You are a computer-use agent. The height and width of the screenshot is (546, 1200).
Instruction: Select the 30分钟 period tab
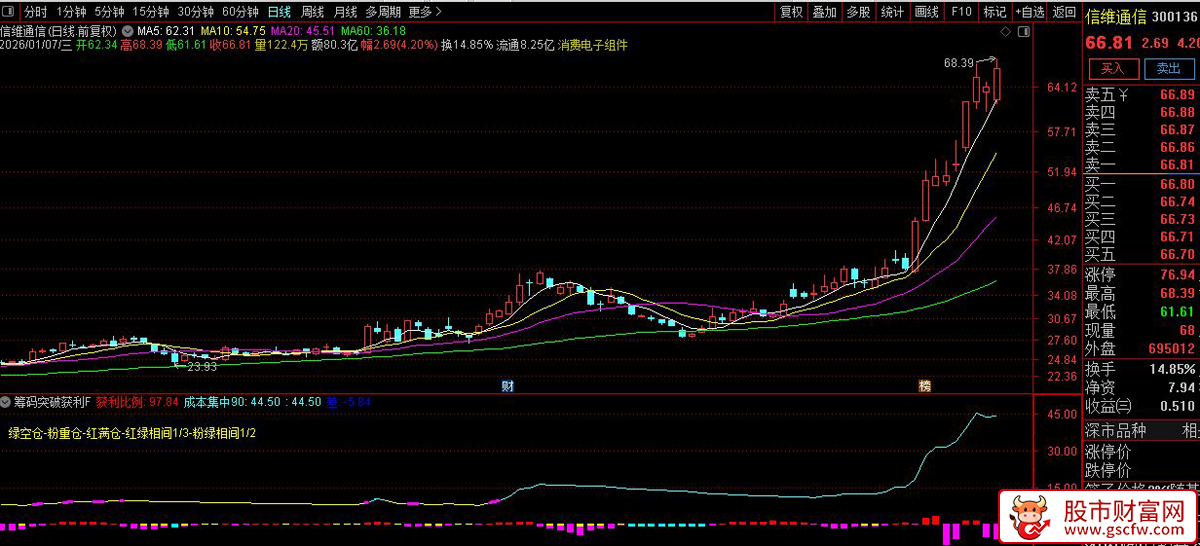(195, 12)
